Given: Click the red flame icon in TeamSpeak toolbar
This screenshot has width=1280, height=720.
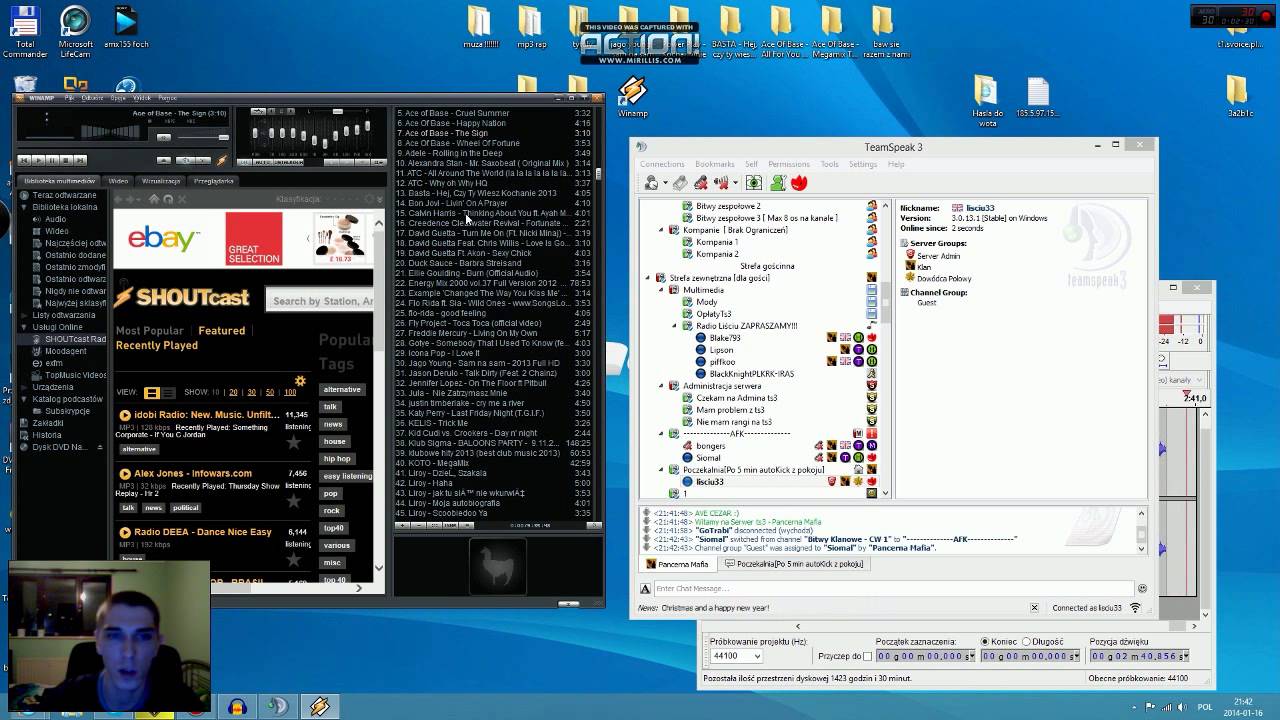Looking at the screenshot, I should click(x=799, y=183).
